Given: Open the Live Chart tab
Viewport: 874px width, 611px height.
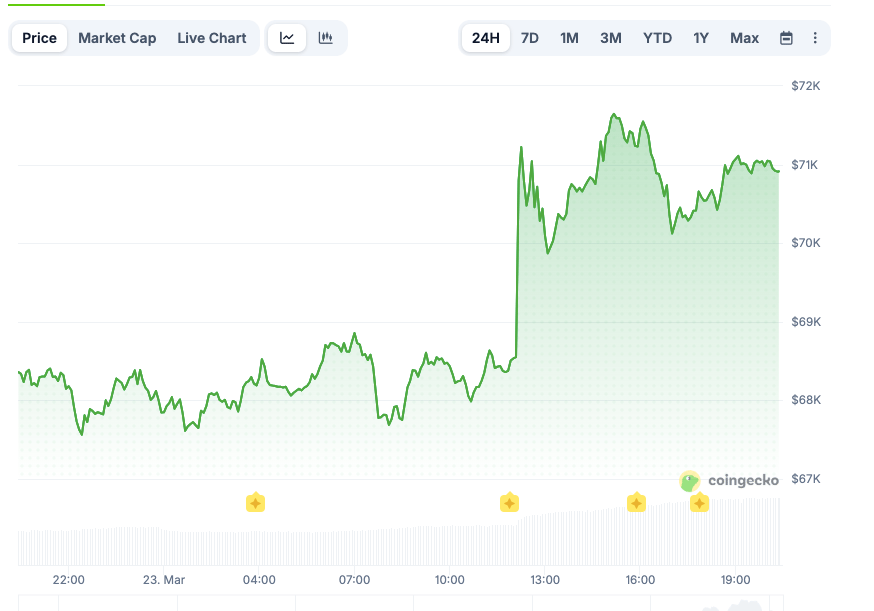Looking at the screenshot, I should tap(212, 38).
